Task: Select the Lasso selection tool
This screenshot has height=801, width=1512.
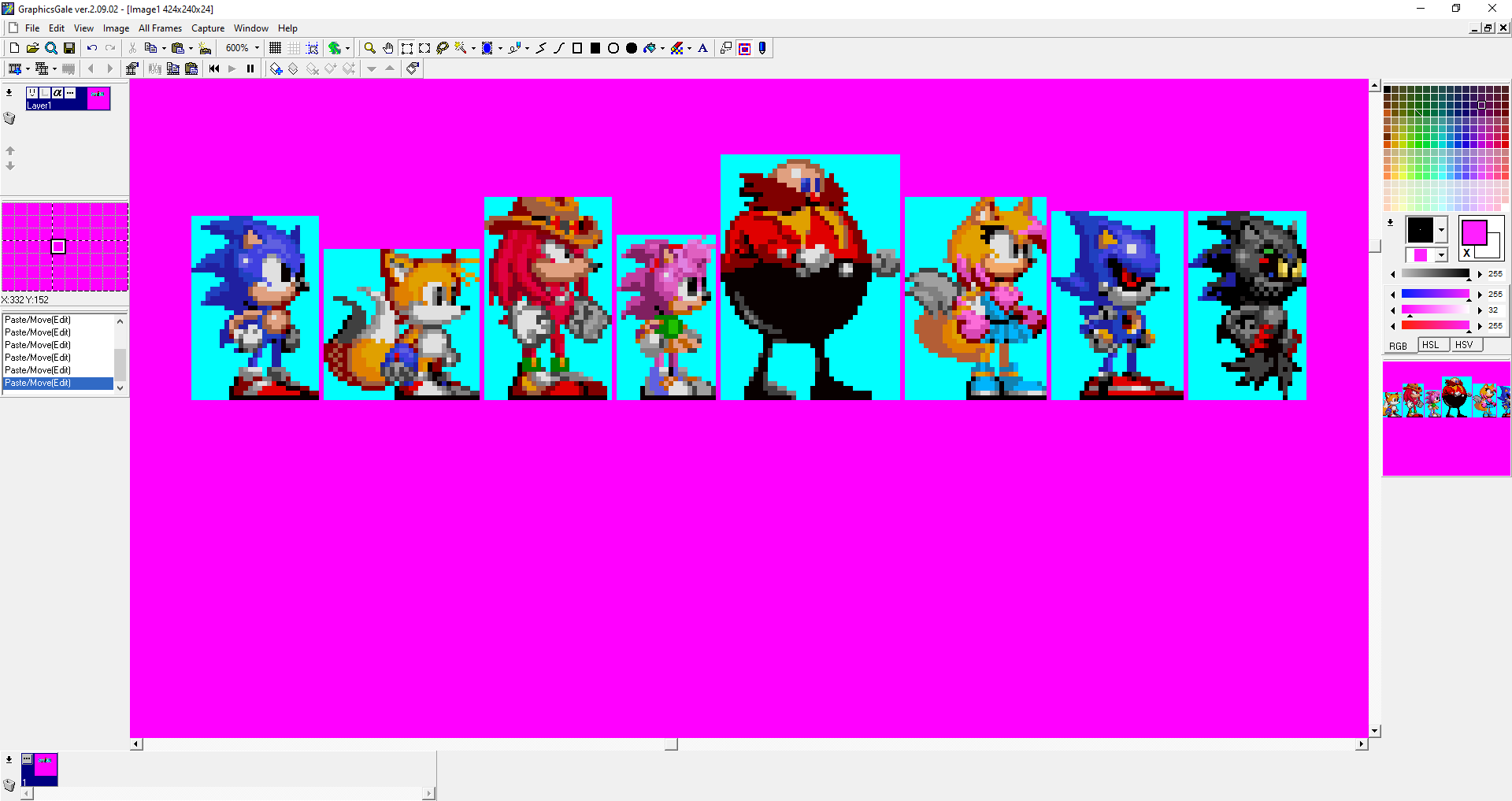Action: pyautogui.click(x=443, y=48)
